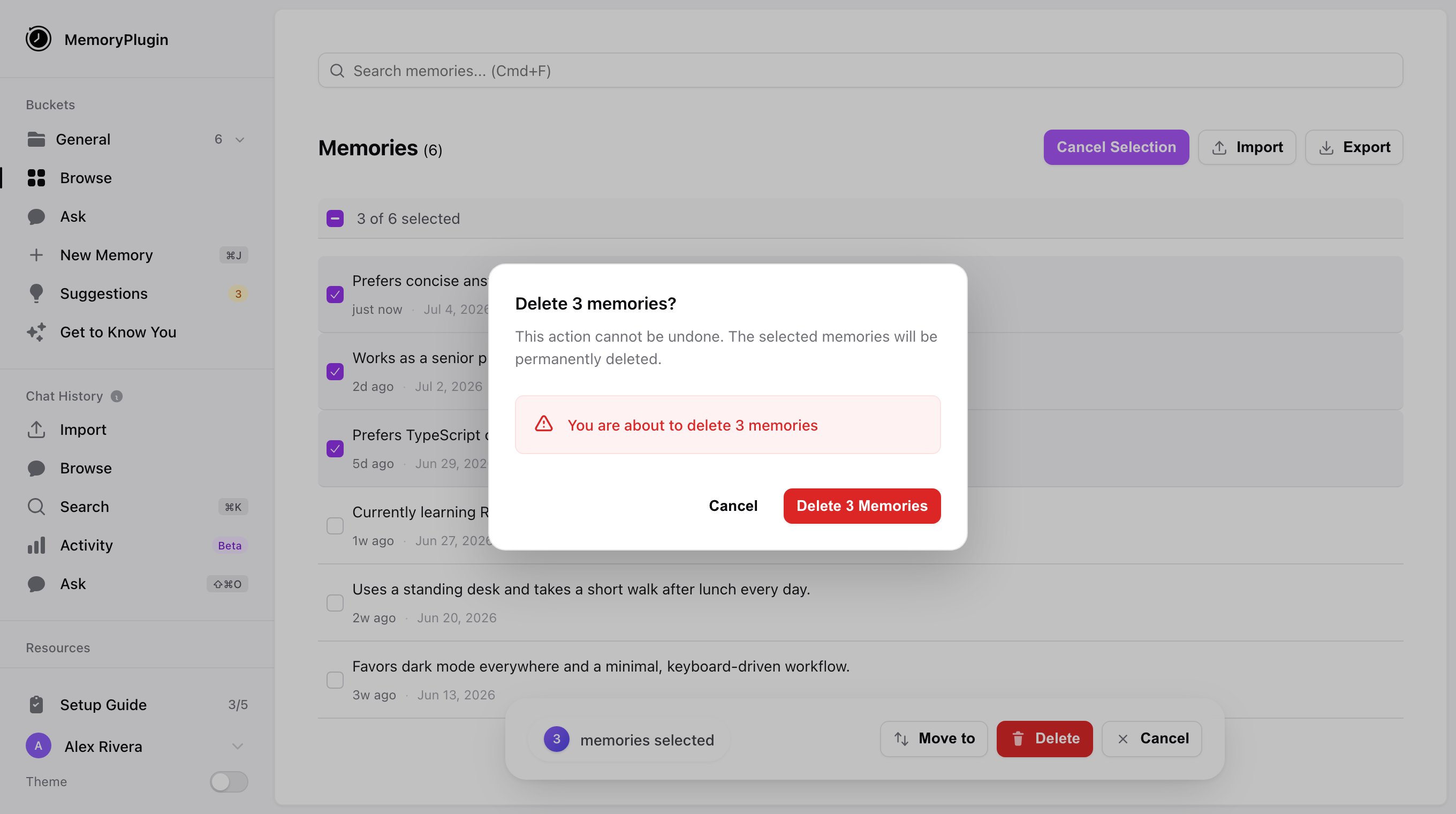Click the X icon on bottom bar Cancel
Image resolution: width=1456 pixels, height=814 pixels.
point(1123,739)
